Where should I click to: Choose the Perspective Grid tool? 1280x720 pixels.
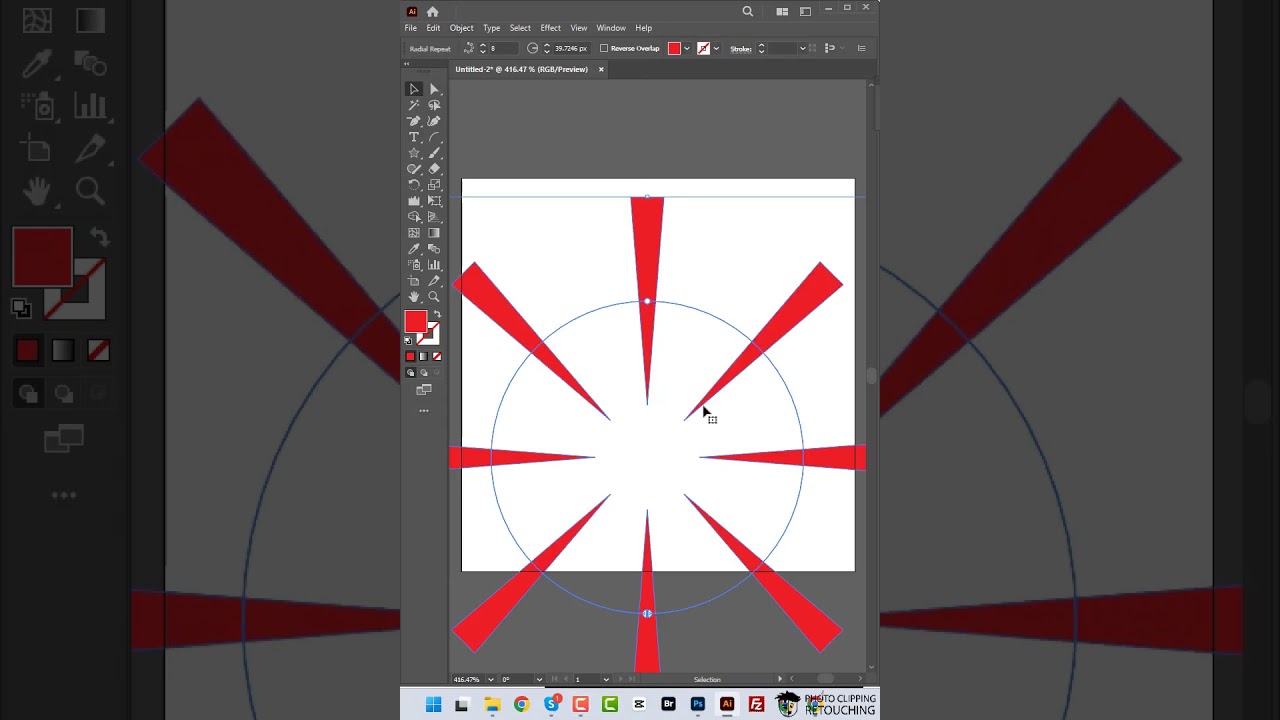click(x=434, y=217)
